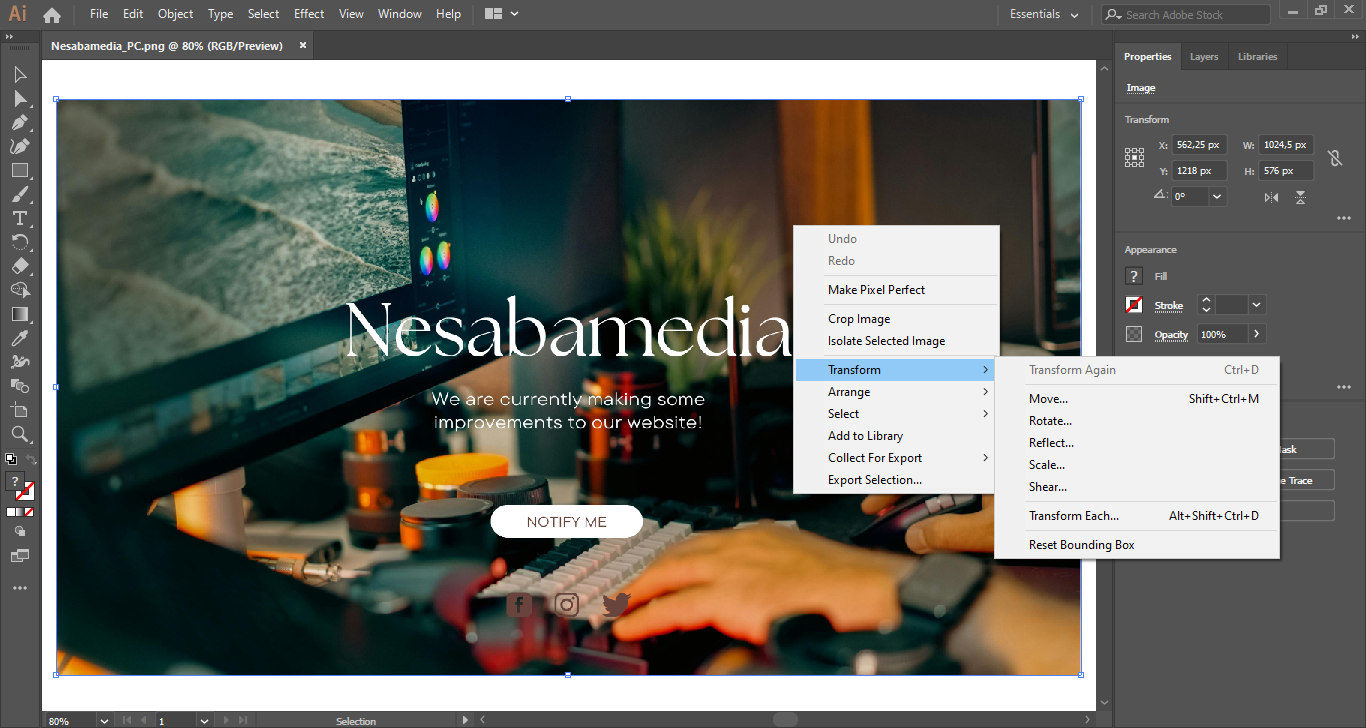Image resolution: width=1366 pixels, height=728 pixels.
Task: Expand the stroke weight dropdown
Action: (x=1257, y=305)
